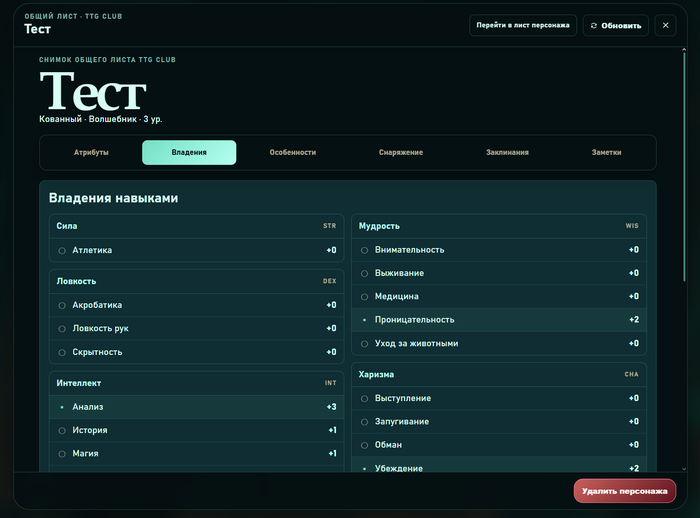
Task: Toggle Обман proficiency circle
Action: (364, 445)
